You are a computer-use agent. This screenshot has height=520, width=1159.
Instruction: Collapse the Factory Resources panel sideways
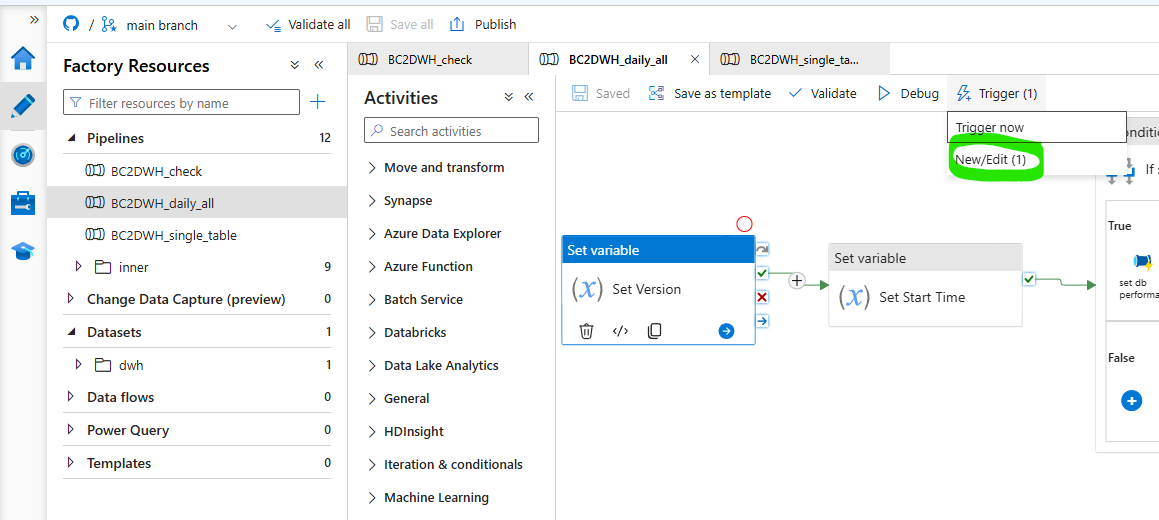tap(319, 65)
